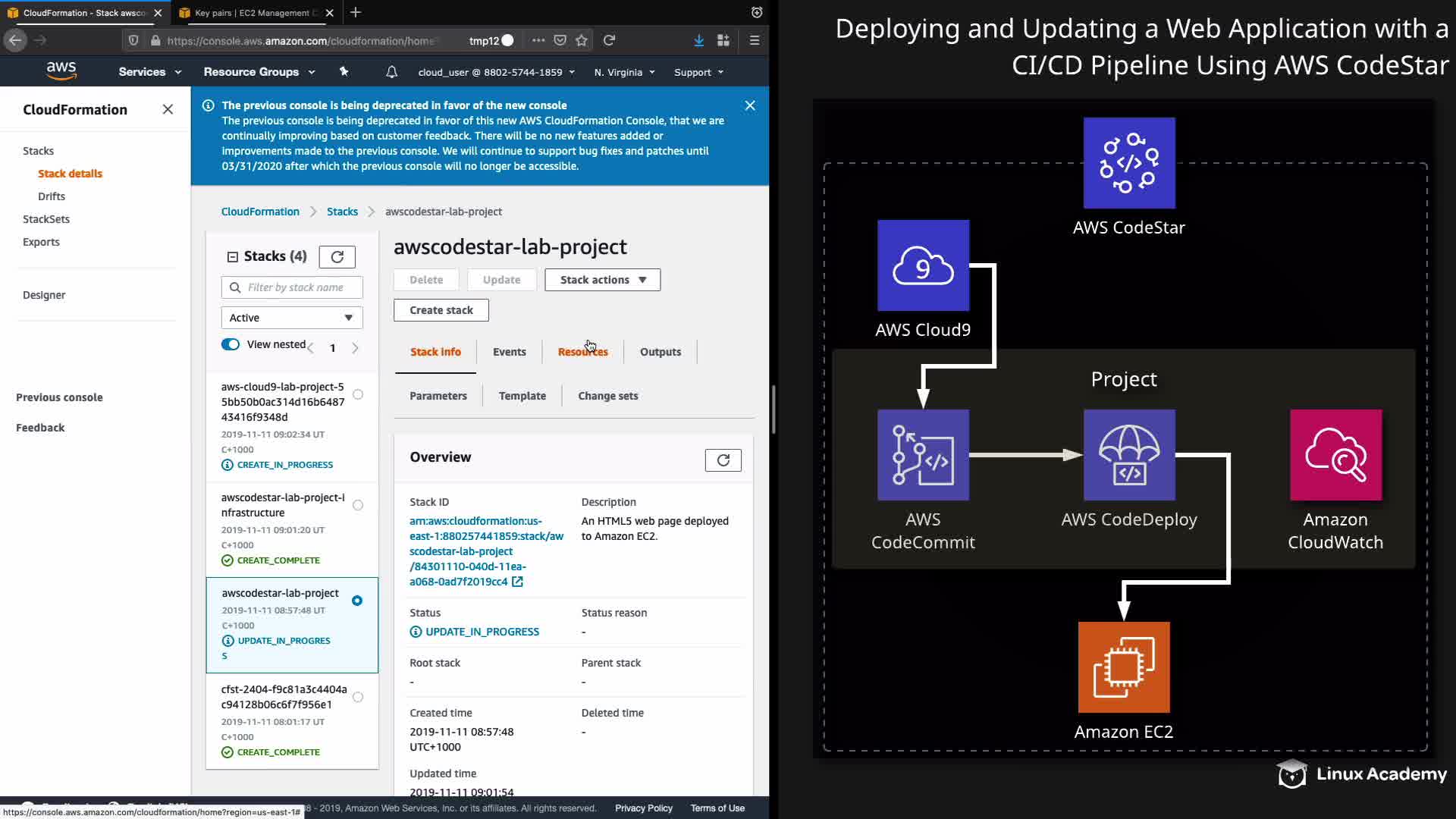Close the CloudFormation side panel
The width and height of the screenshot is (1456, 819).
click(x=168, y=109)
